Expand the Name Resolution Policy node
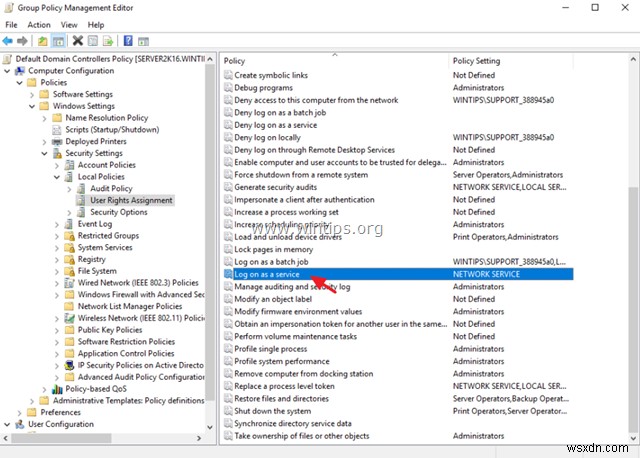The image size is (640, 458). pos(44,118)
